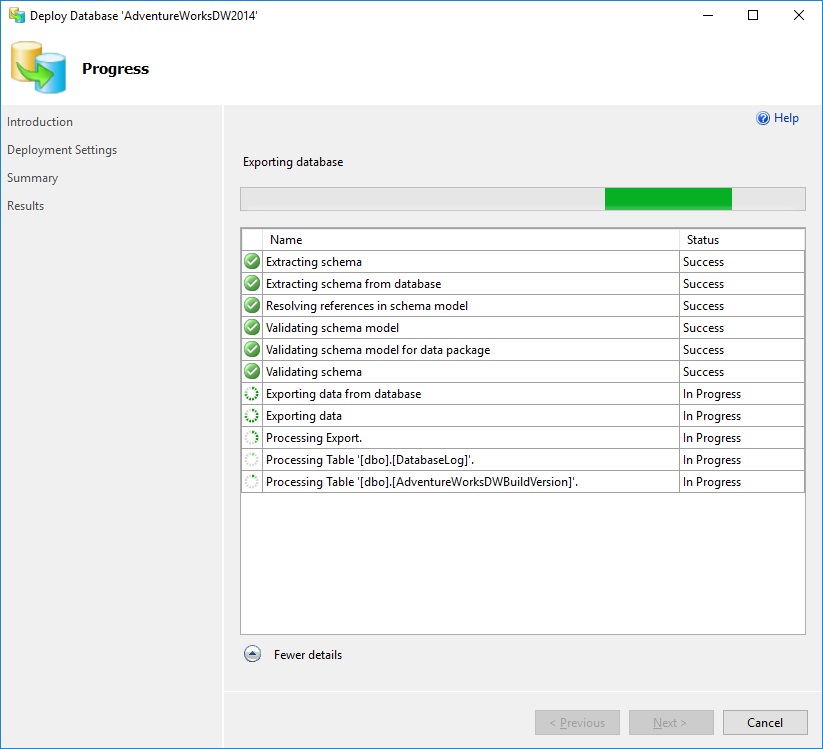Click success icon for Resolving references row
Image resolution: width=823 pixels, height=749 pixels.
coord(252,305)
